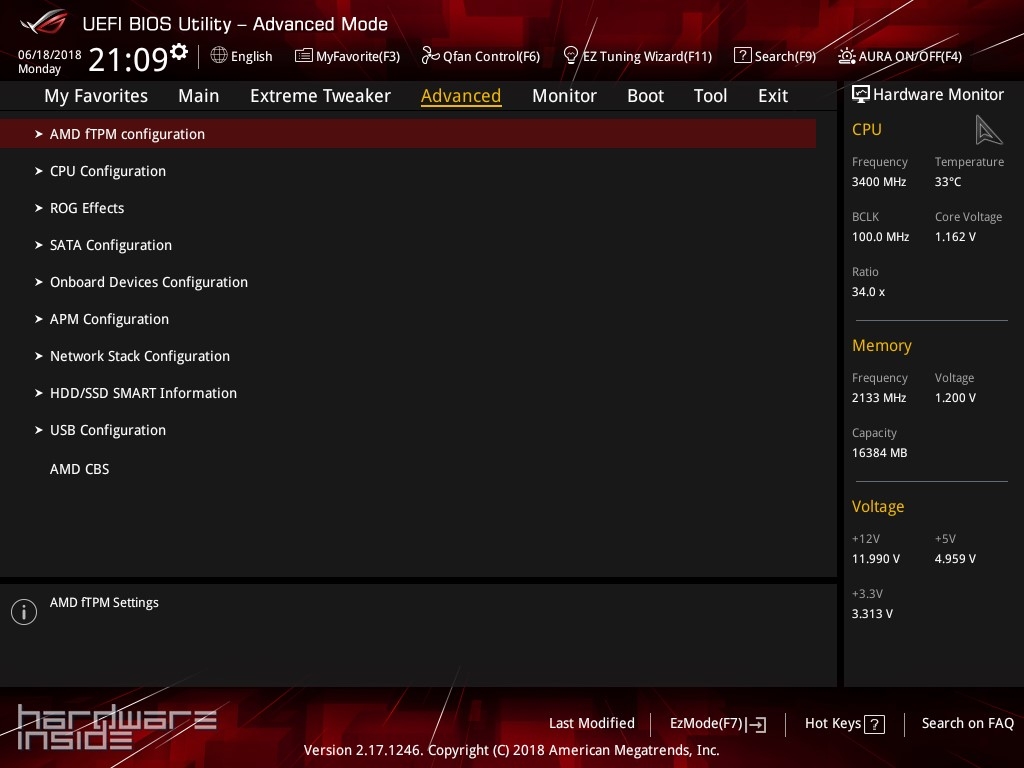Image resolution: width=1024 pixels, height=768 pixels.
Task: Open Qfan Control(F6)
Action: [481, 56]
